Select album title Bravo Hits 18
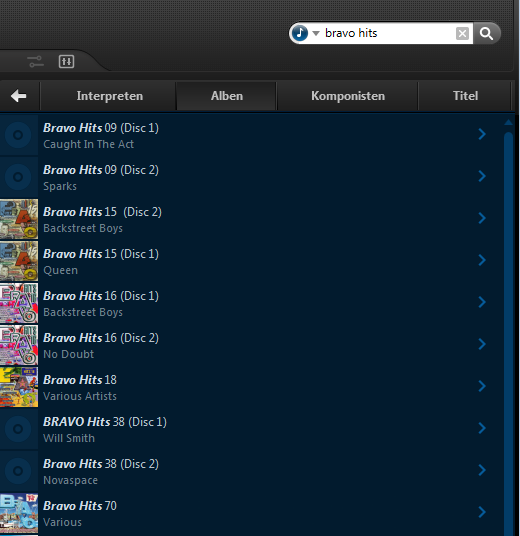The width and height of the screenshot is (520, 536). 80,380
